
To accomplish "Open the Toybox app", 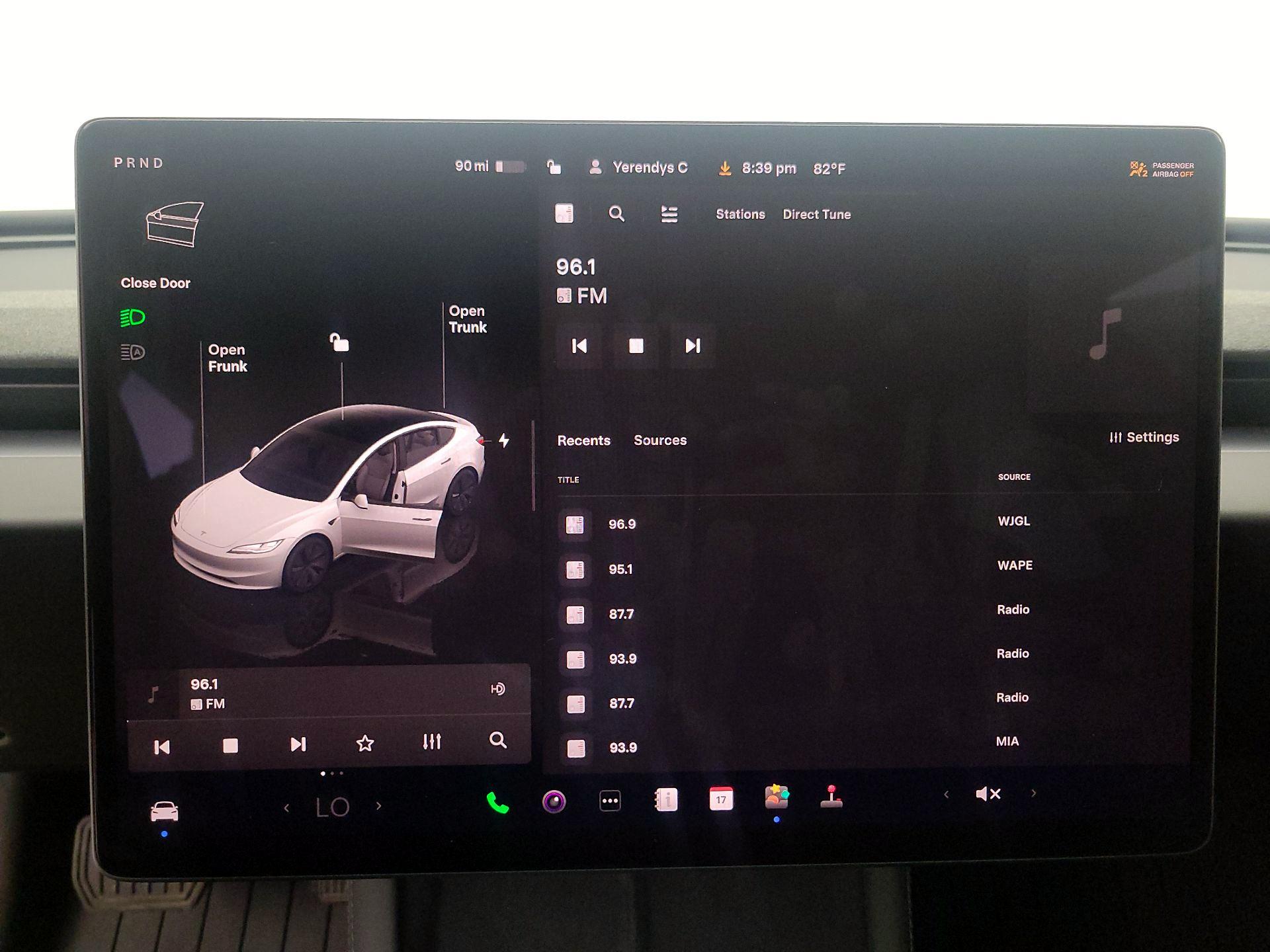I will tap(777, 797).
